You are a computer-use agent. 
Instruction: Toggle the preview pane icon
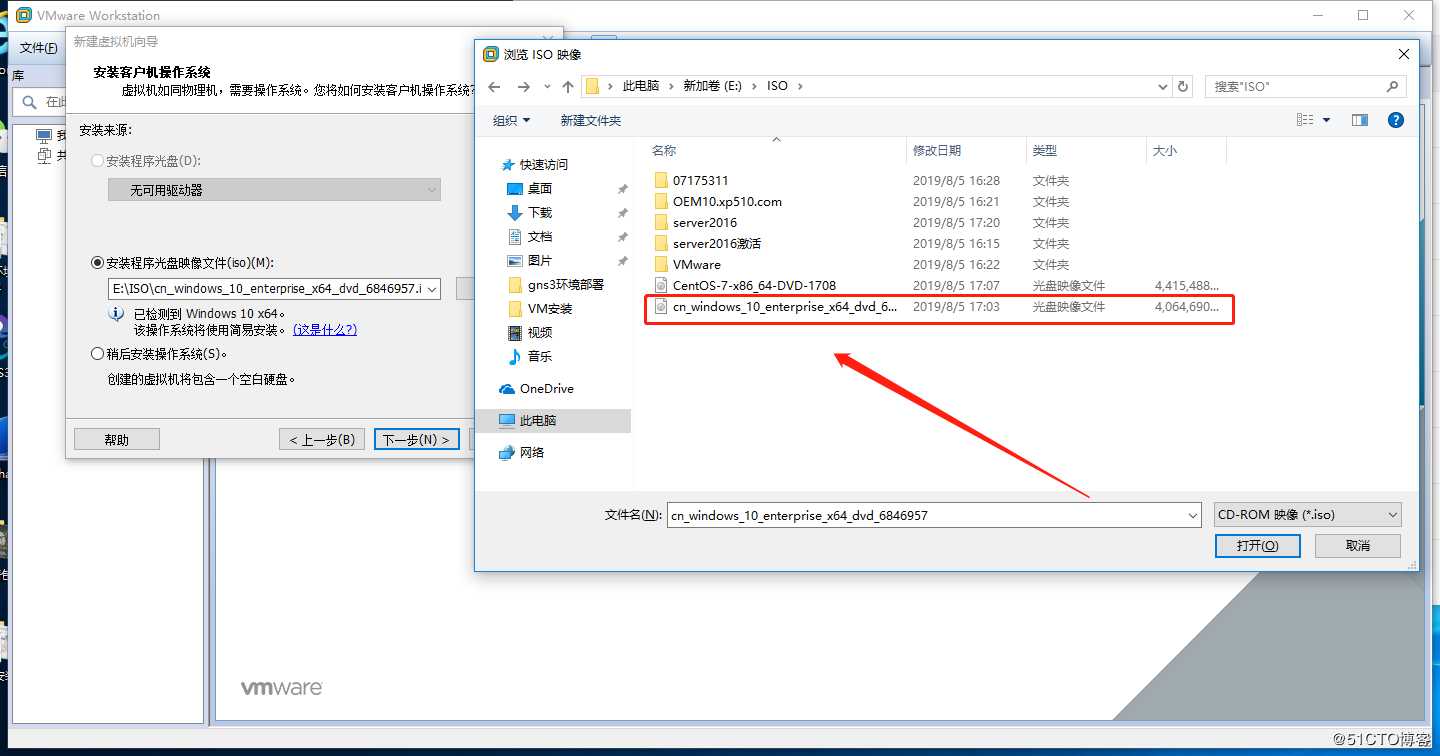coord(1360,120)
